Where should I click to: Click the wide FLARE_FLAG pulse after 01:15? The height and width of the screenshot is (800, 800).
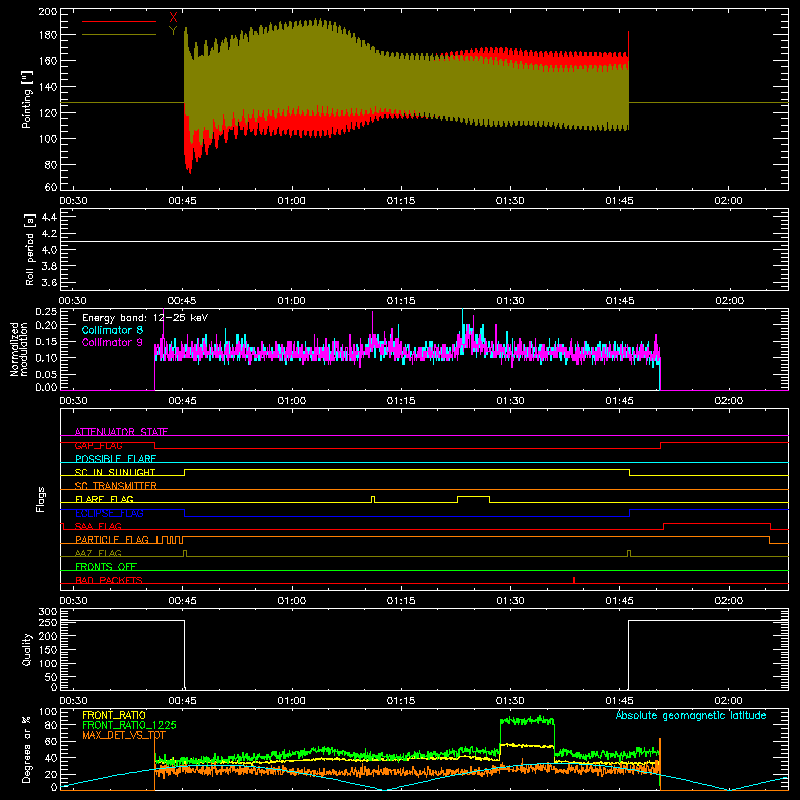tap(473, 499)
